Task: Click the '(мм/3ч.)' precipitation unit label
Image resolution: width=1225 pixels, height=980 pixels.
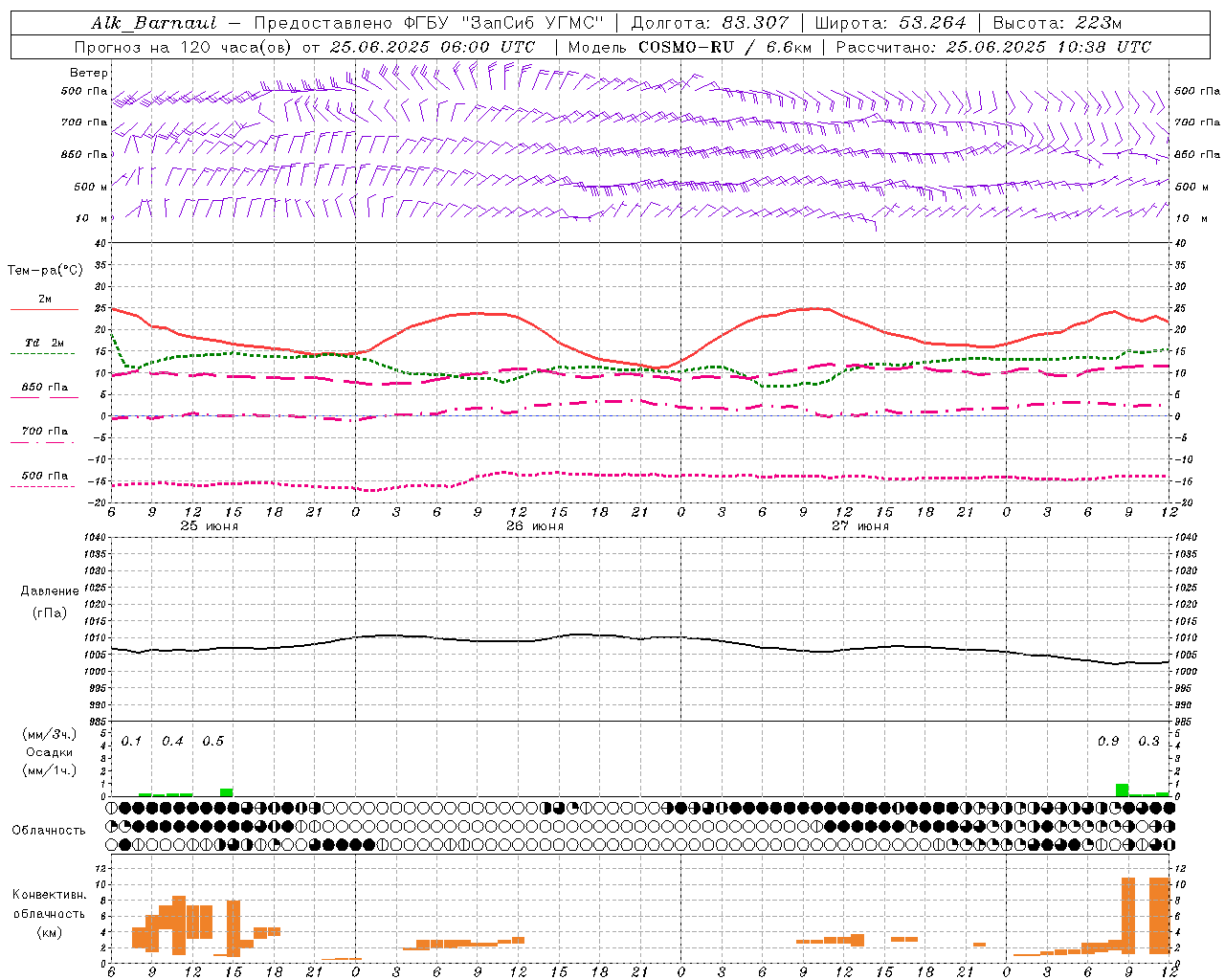Action: (49, 734)
